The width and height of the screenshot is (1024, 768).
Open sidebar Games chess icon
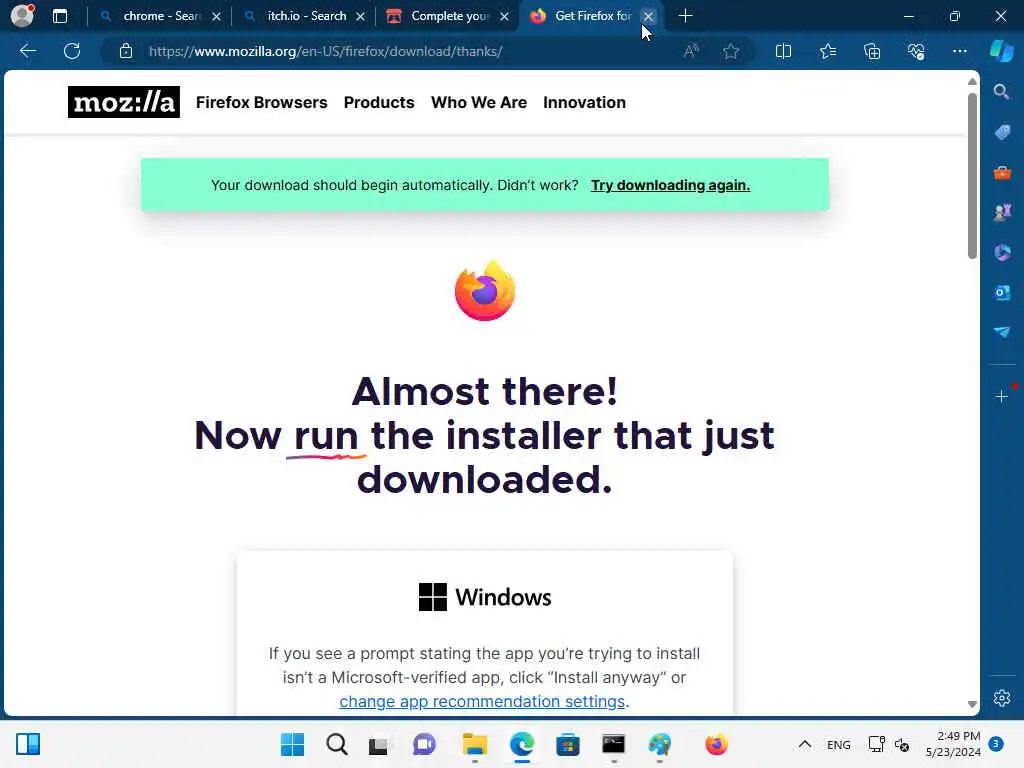pos(1002,212)
